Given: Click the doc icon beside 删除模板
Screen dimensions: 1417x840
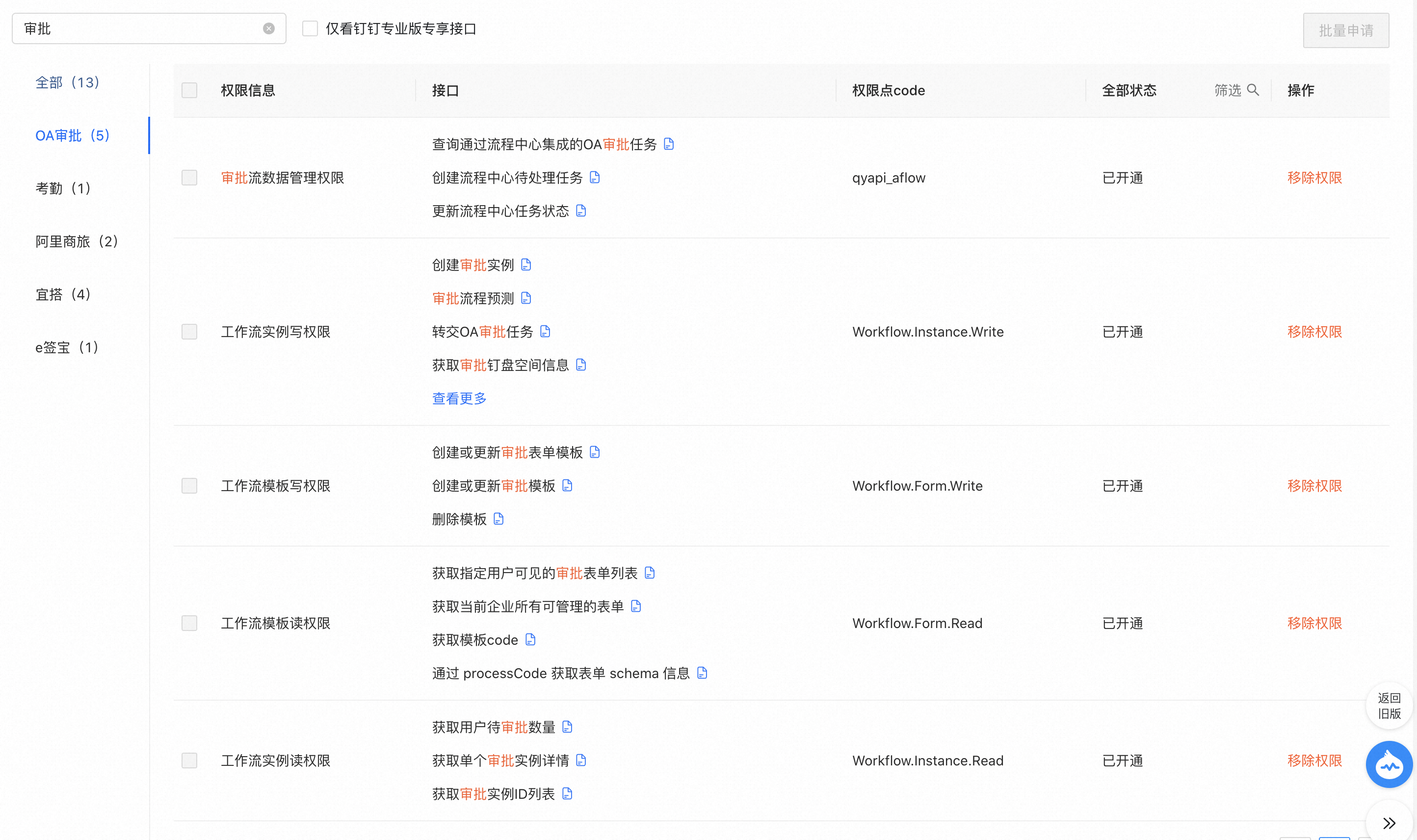Looking at the screenshot, I should (499, 519).
